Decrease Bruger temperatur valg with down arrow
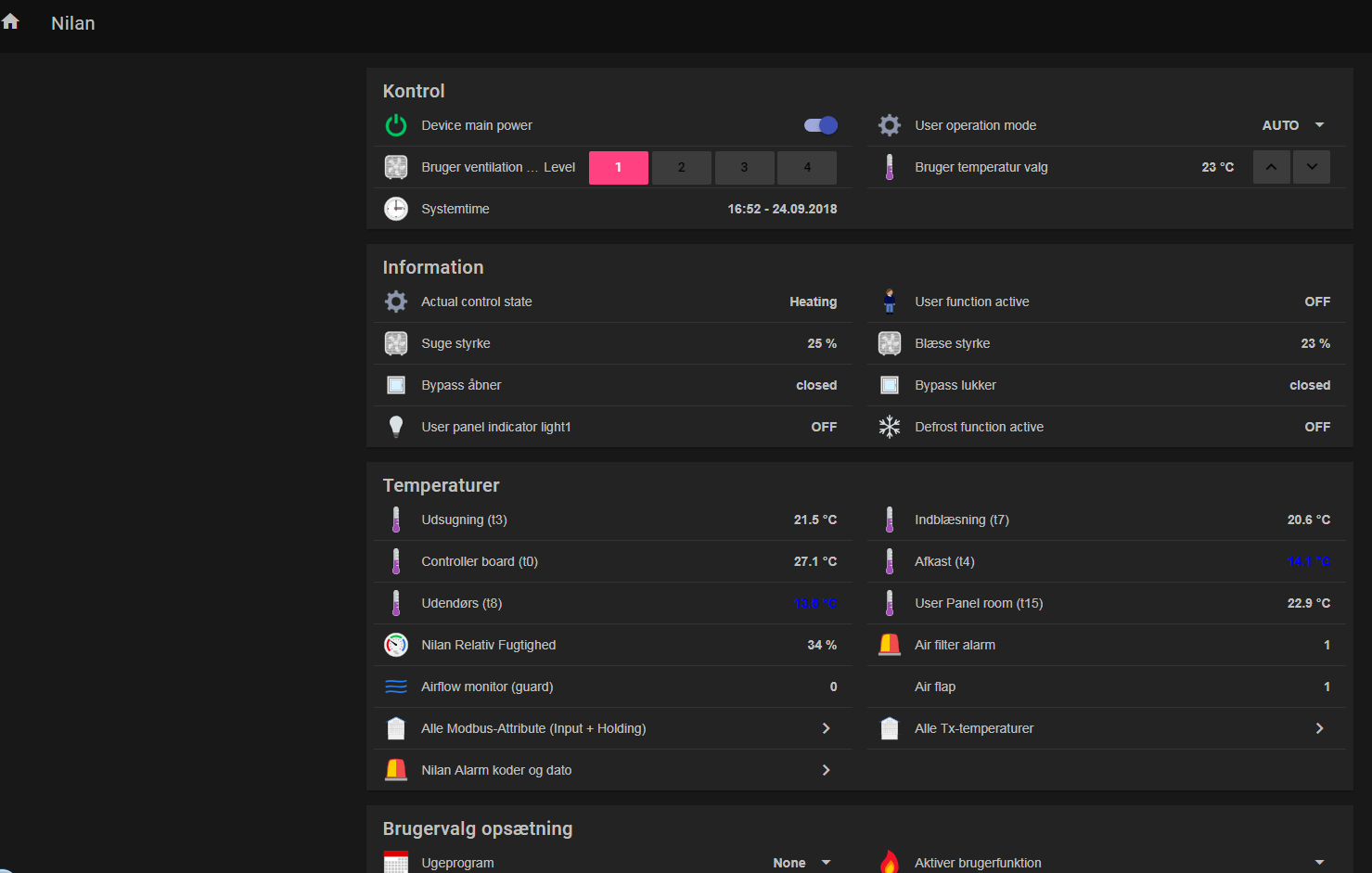This screenshot has width=1372, height=873. (1312, 167)
